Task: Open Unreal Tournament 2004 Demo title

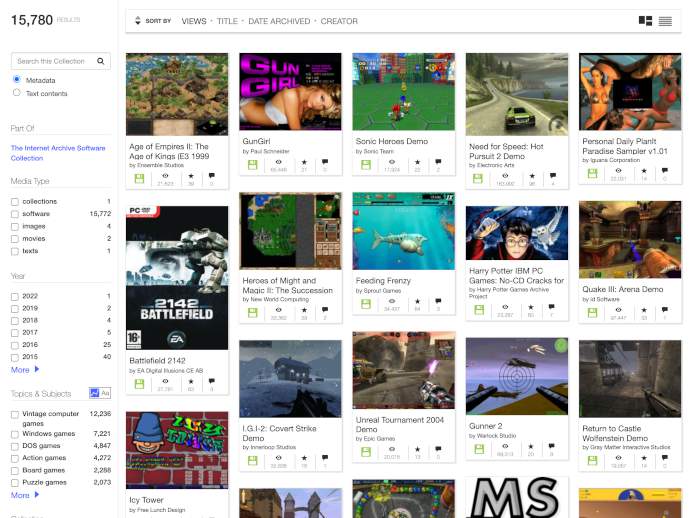Action: click(400, 424)
